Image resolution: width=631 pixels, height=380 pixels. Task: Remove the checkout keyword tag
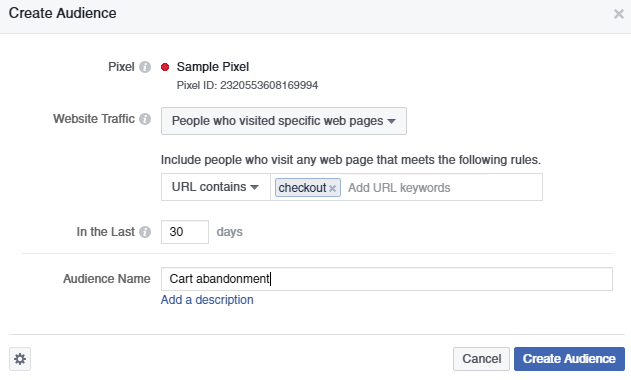[x=332, y=188]
